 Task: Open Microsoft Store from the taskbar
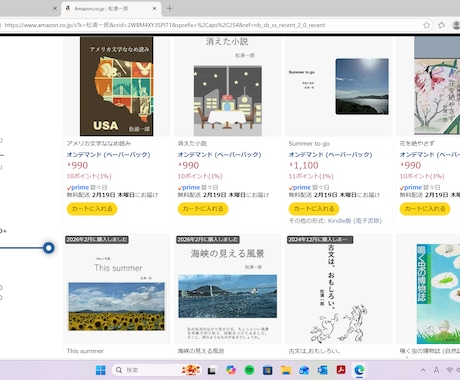pyautogui.click(x=267, y=370)
